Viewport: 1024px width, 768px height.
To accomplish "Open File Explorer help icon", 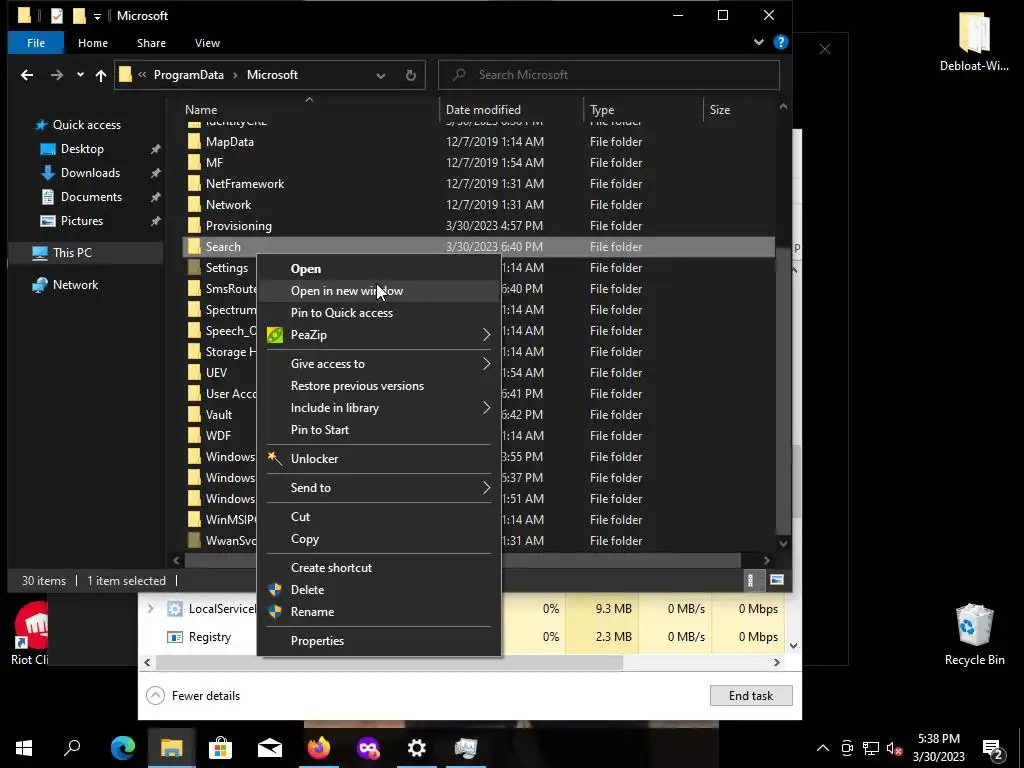I will point(780,42).
